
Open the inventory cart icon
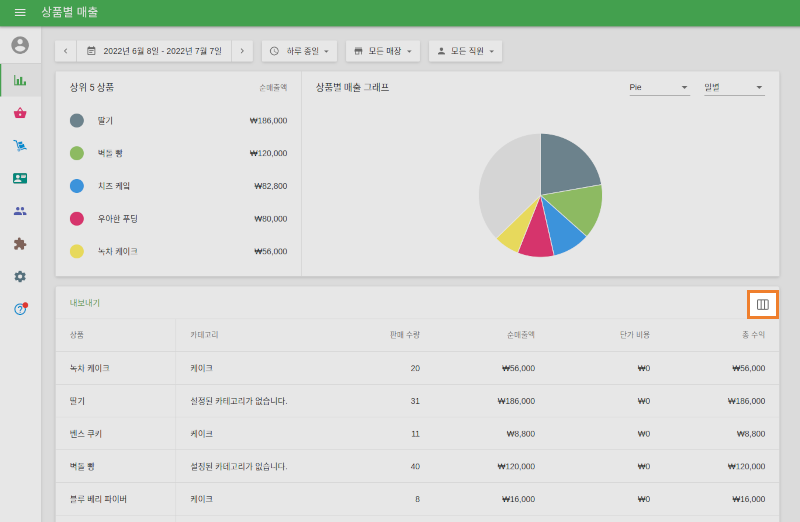coord(20,145)
